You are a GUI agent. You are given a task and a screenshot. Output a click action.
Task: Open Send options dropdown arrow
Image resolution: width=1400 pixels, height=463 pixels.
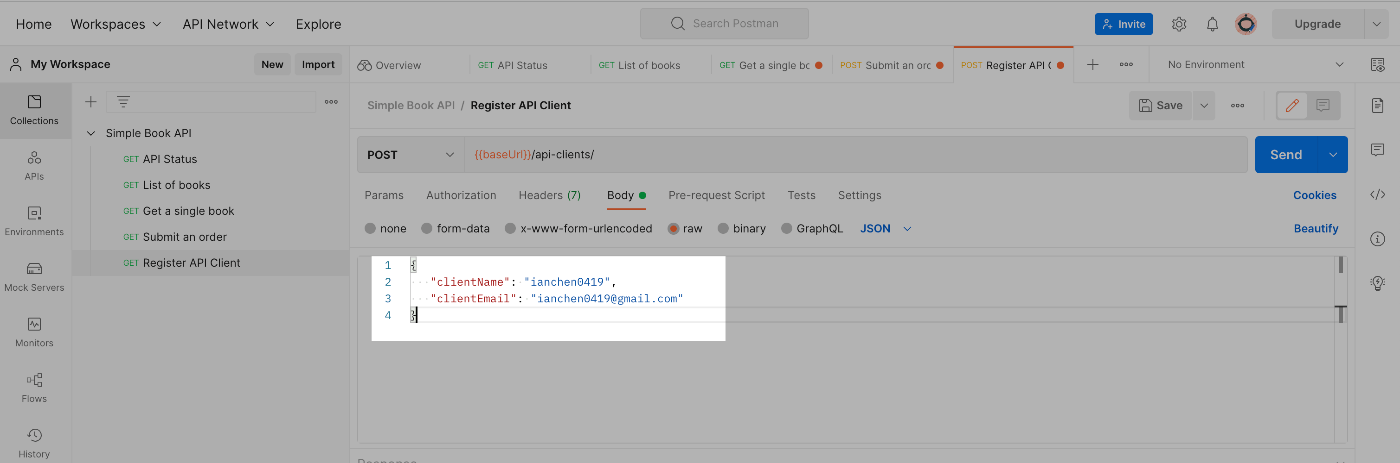pyautogui.click(x=1333, y=155)
